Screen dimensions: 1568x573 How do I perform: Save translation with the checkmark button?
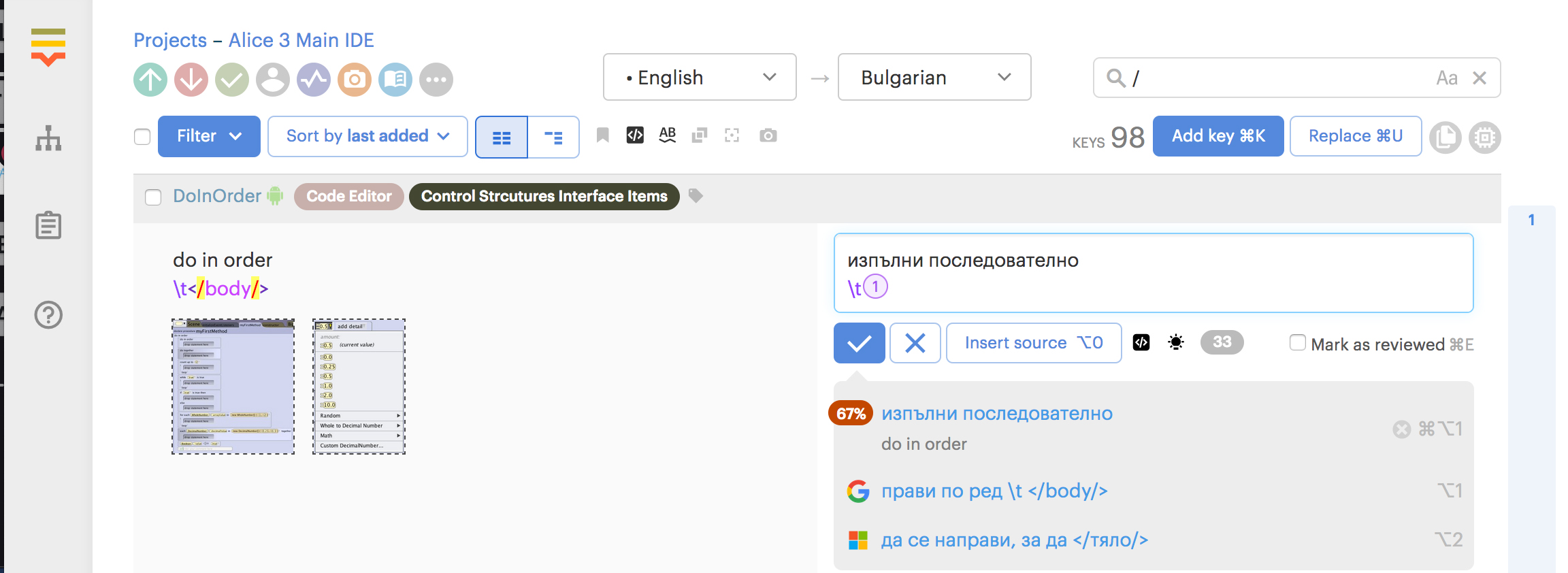(860, 343)
